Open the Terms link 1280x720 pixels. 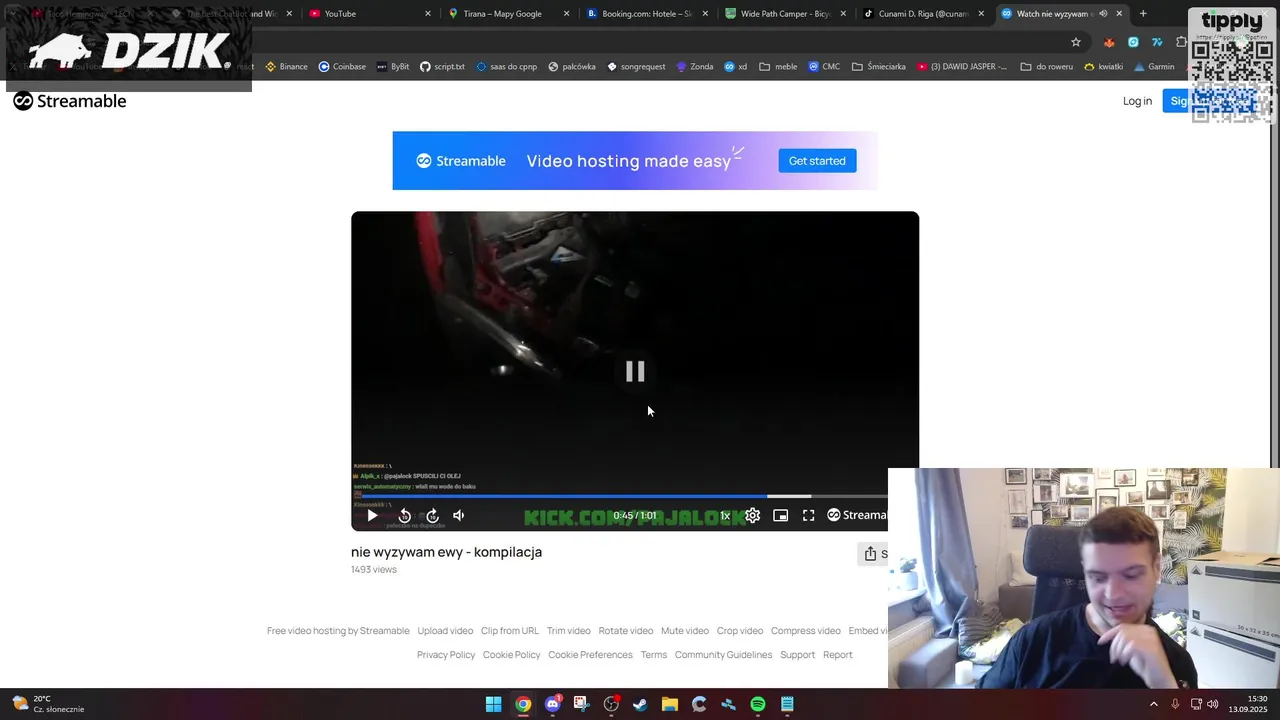(654, 655)
